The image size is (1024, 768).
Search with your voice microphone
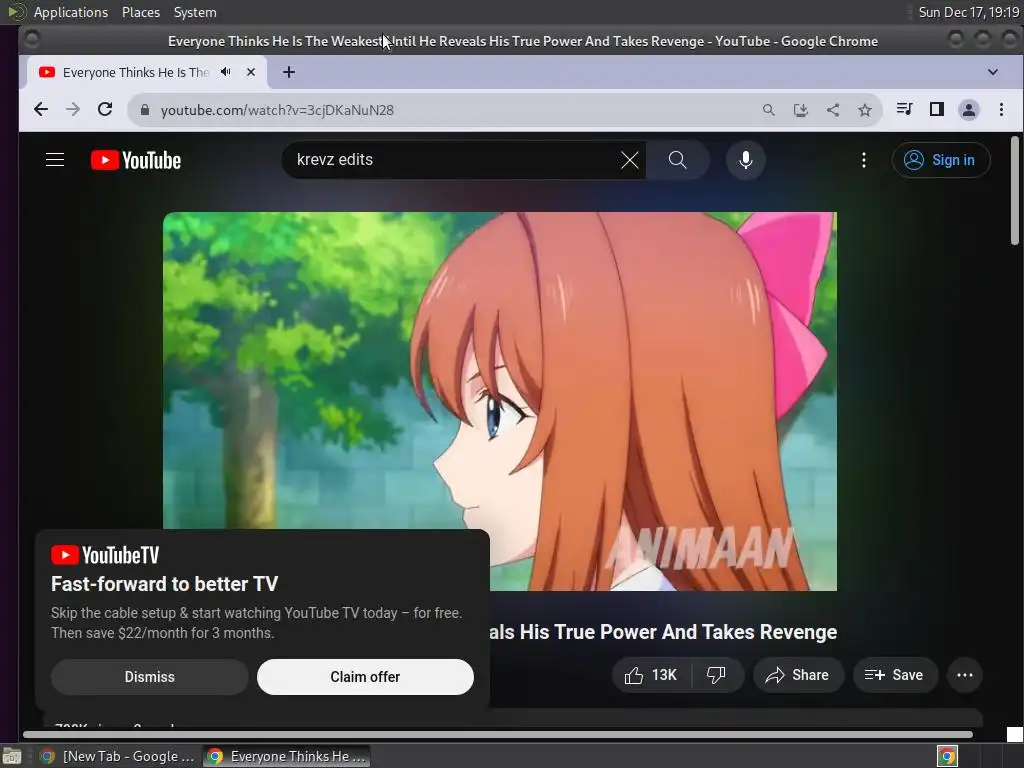(745, 160)
